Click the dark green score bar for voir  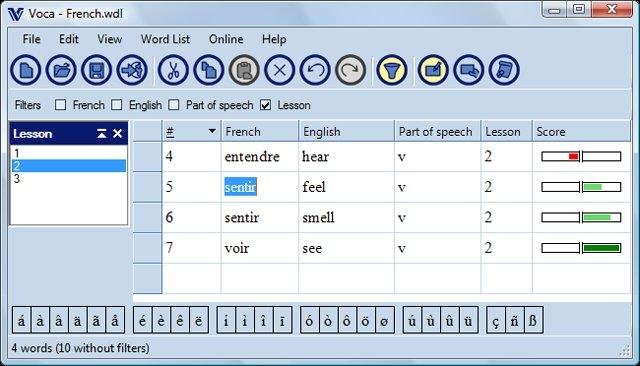point(581,248)
